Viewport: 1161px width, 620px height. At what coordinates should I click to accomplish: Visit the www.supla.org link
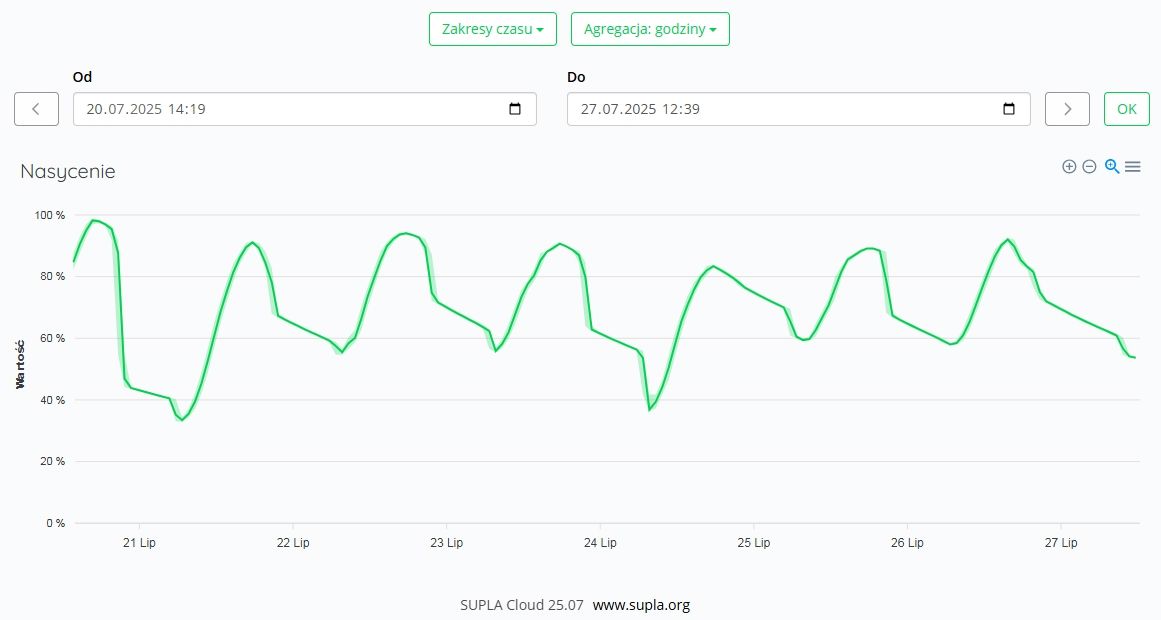tap(641, 604)
